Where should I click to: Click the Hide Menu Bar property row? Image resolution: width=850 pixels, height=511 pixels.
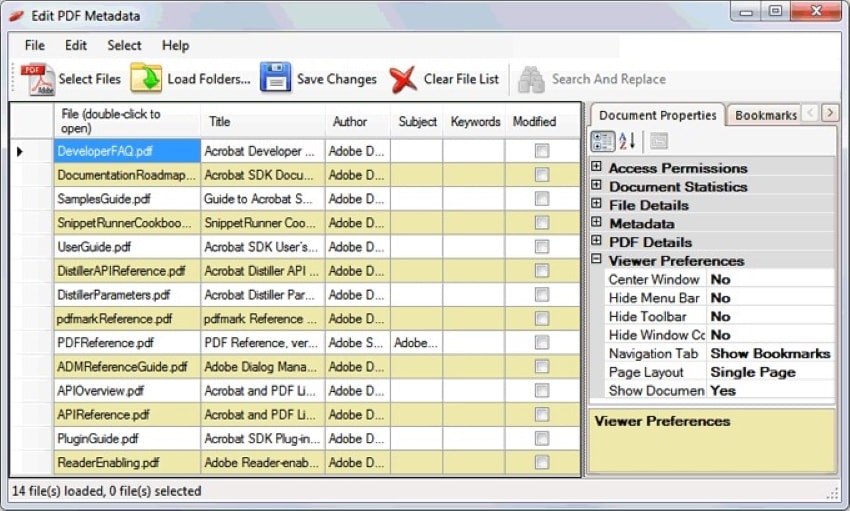719,298
